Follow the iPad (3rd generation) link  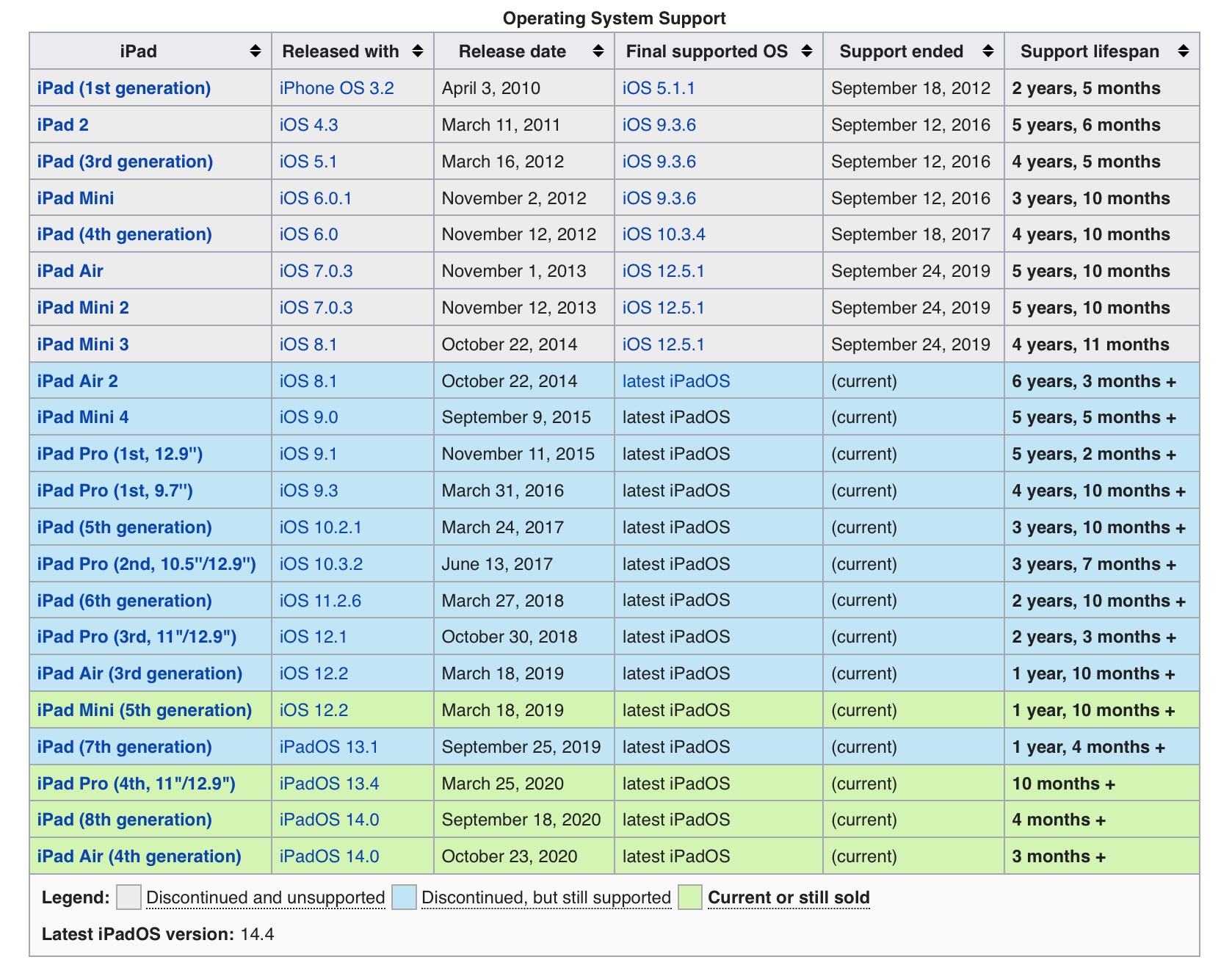[126, 162]
